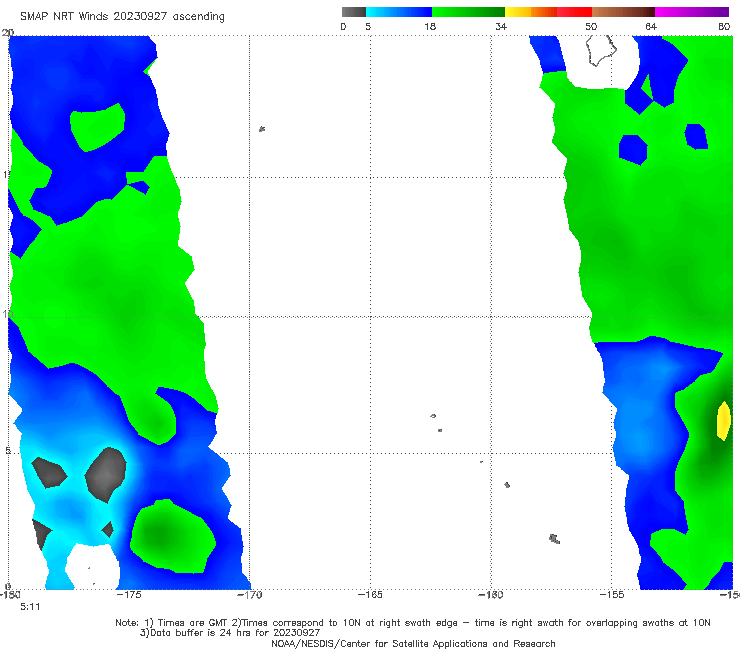Screen dimensions: 740x650
Task: Click the 'Data buffer is 24 hrs' note line
Action: point(230,633)
